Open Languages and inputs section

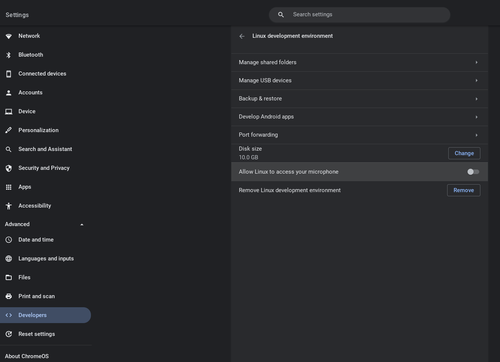[45, 259]
